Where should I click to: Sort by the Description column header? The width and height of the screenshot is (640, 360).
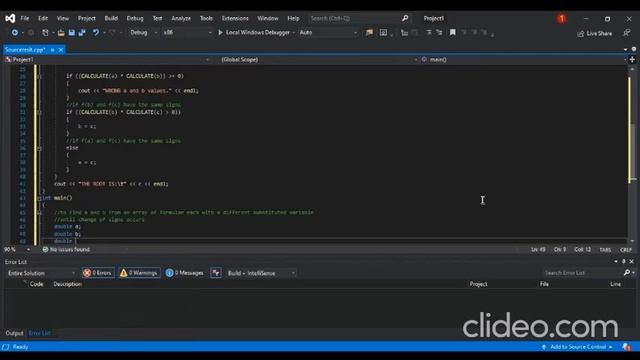coord(67,284)
